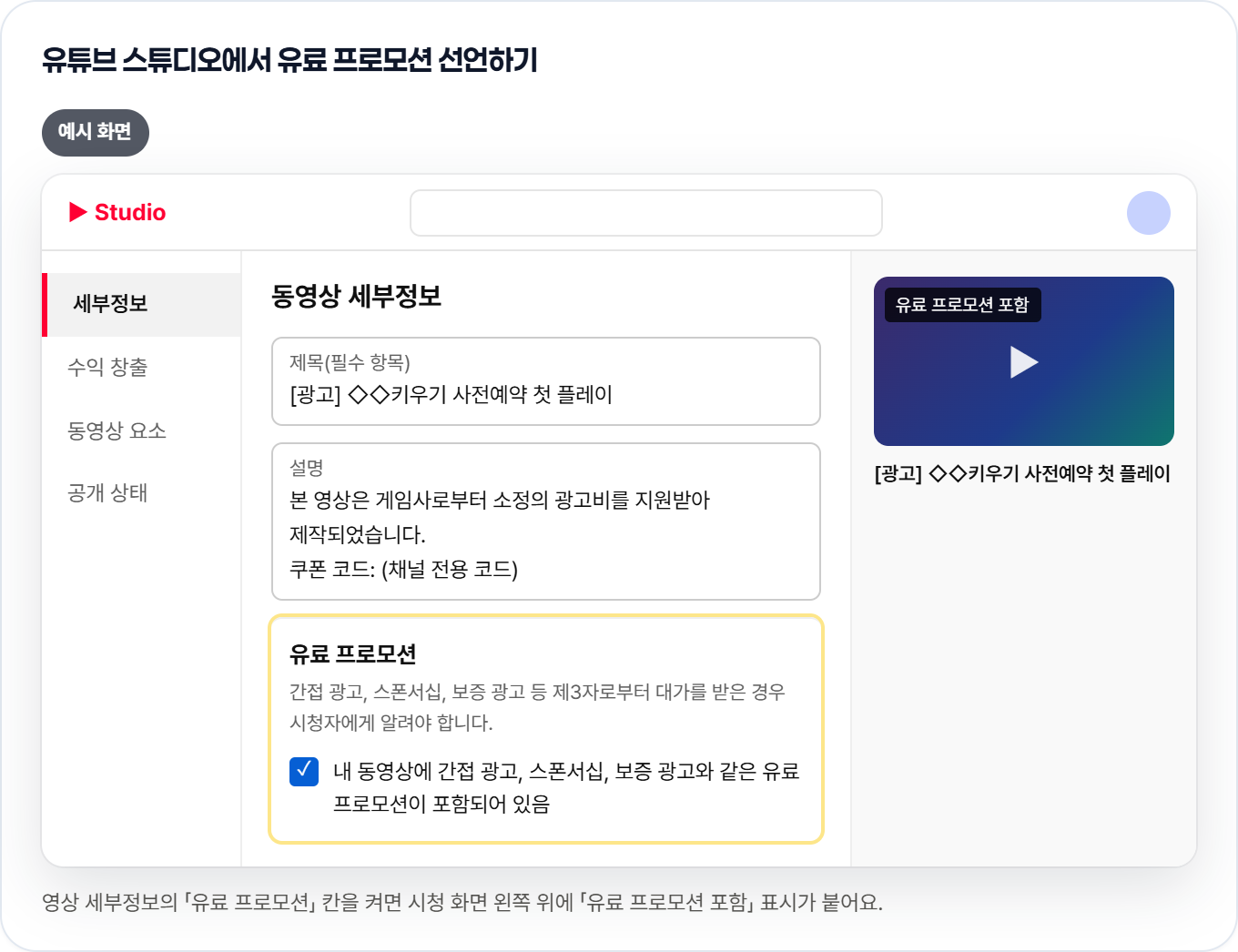Click the caption starting with 영상 세부정보의
Image resolution: width=1238 pixels, height=952 pixels.
[462, 903]
